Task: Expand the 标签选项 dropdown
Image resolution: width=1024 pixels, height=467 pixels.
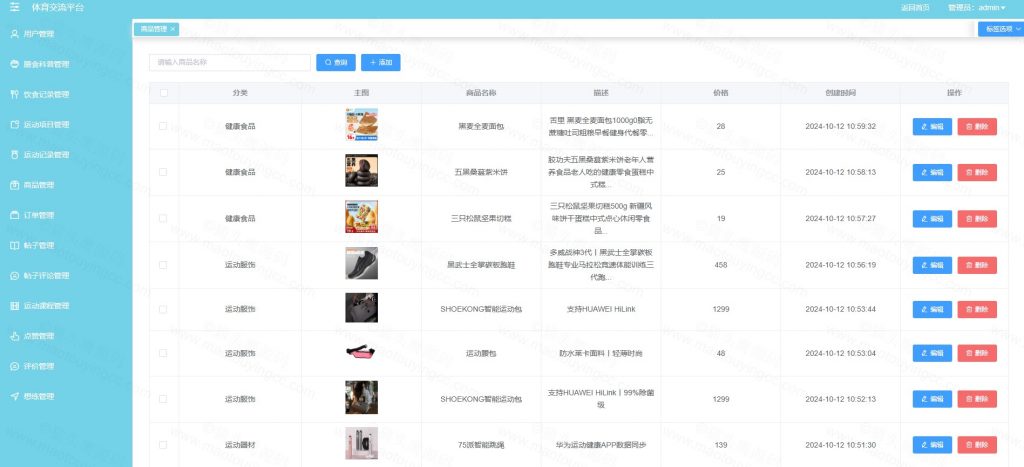Action: pyautogui.click(x=1000, y=29)
